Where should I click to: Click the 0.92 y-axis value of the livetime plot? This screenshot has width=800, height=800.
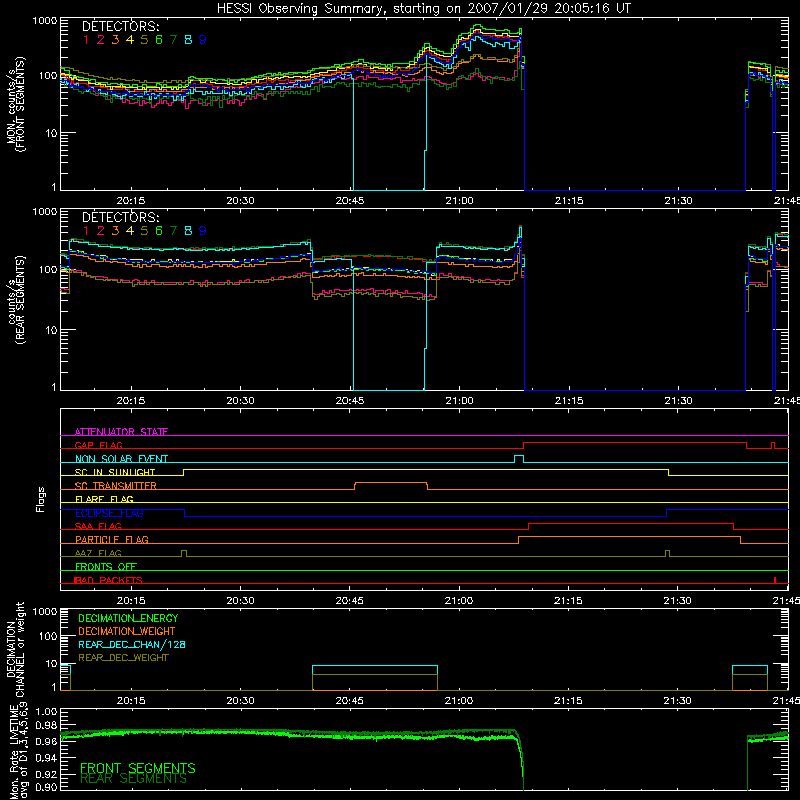(x=46, y=773)
